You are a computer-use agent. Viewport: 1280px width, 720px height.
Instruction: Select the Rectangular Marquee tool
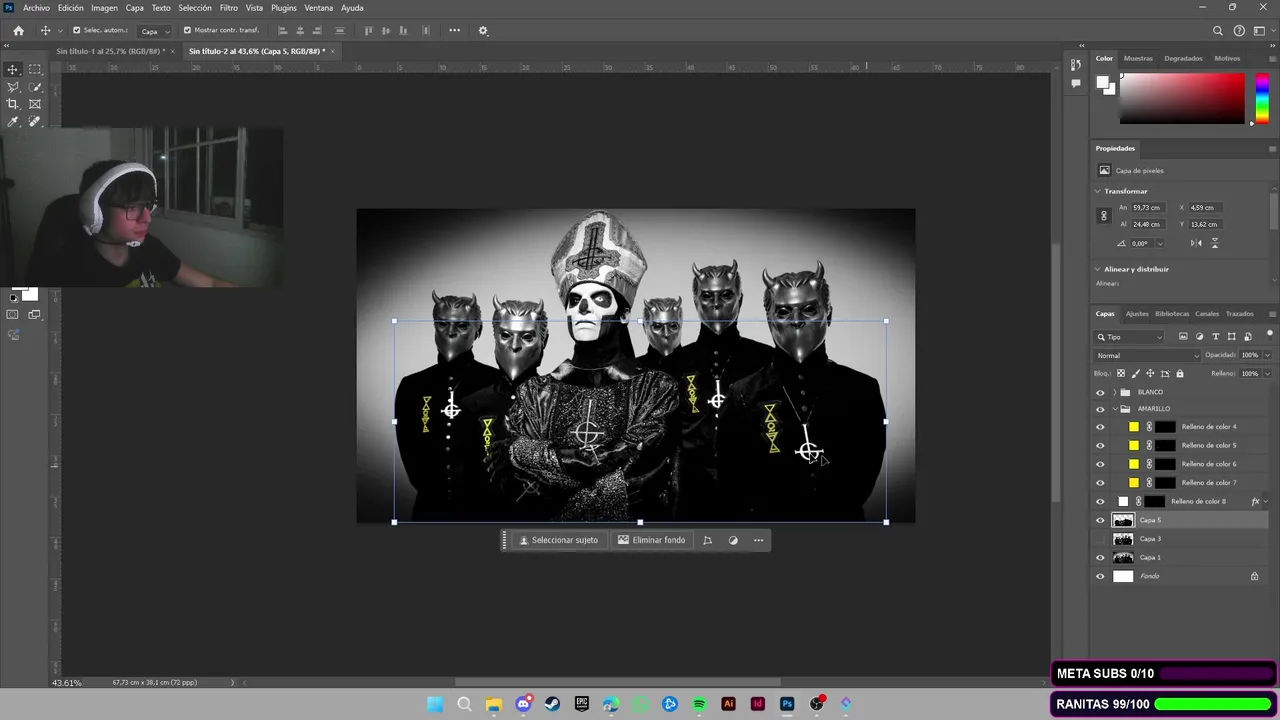[35, 69]
